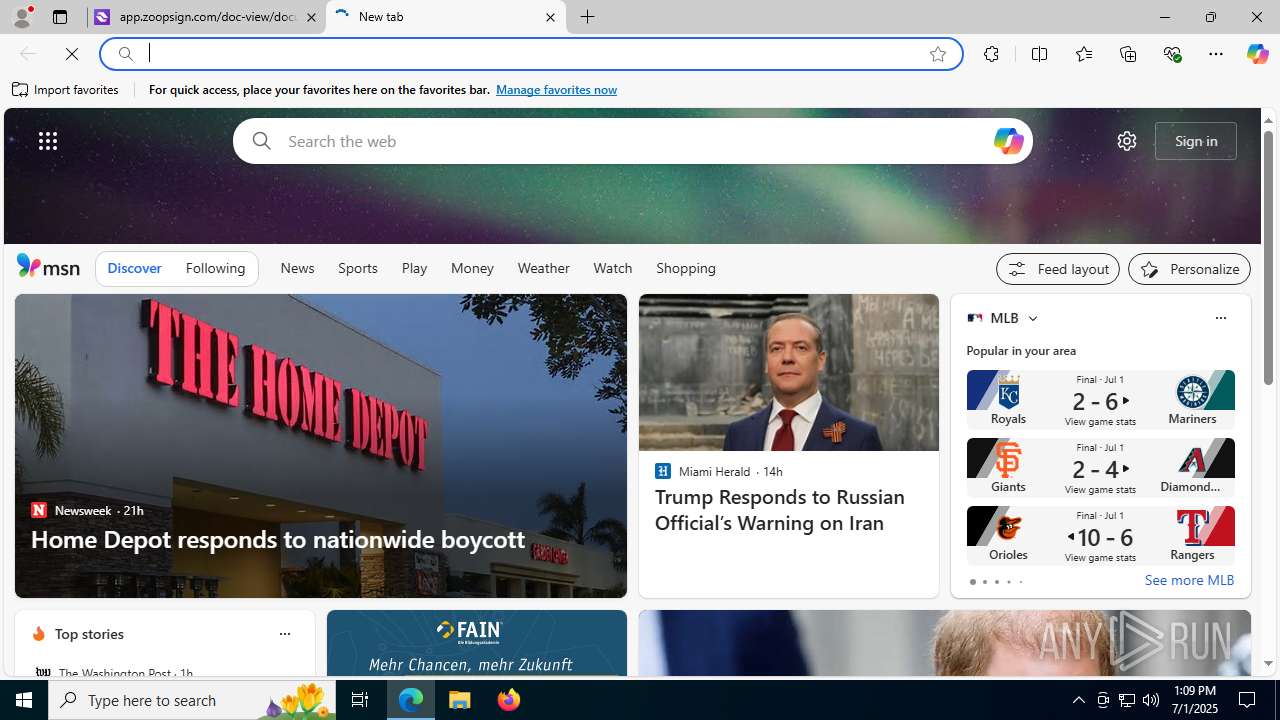This screenshot has width=1280, height=720.
Task: Click the Personalize button
Action: pyautogui.click(x=1189, y=269)
